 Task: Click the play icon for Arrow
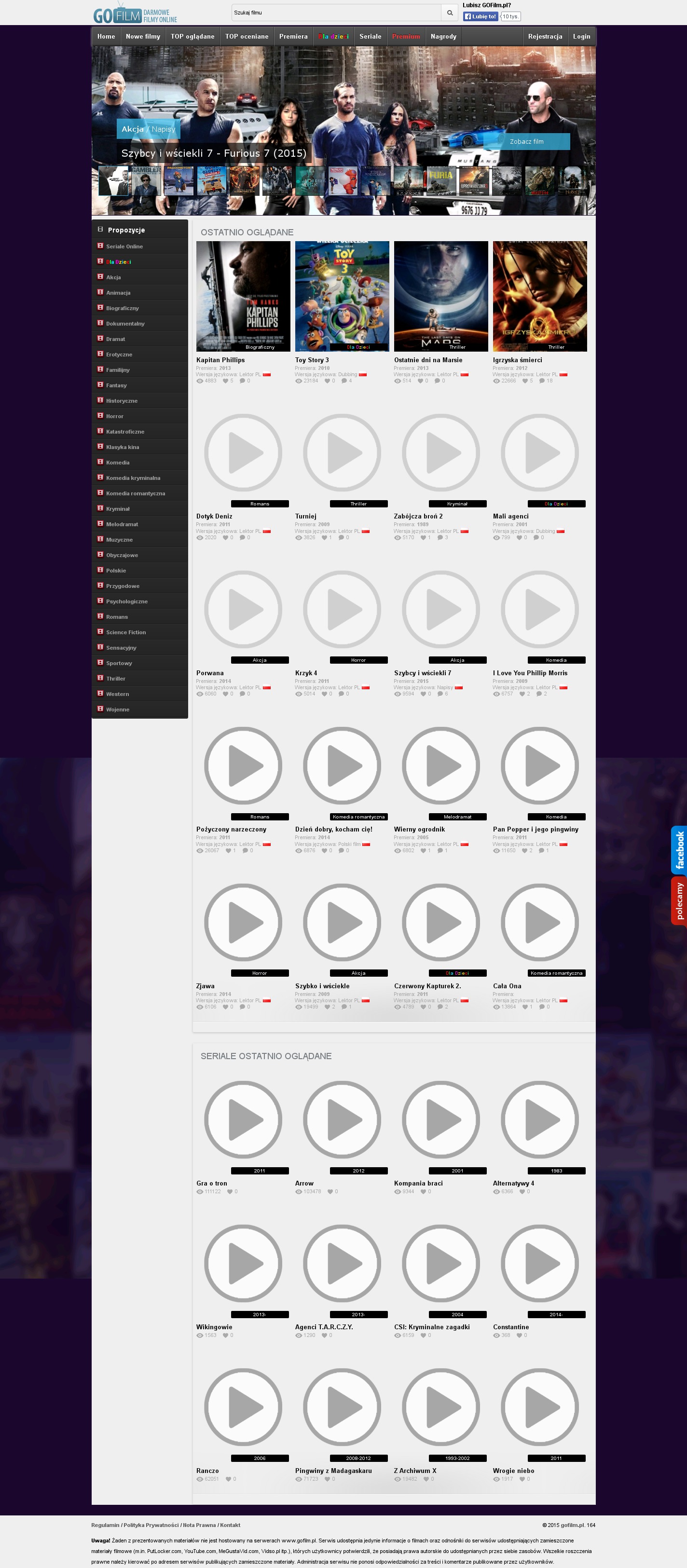(342, 1119)
